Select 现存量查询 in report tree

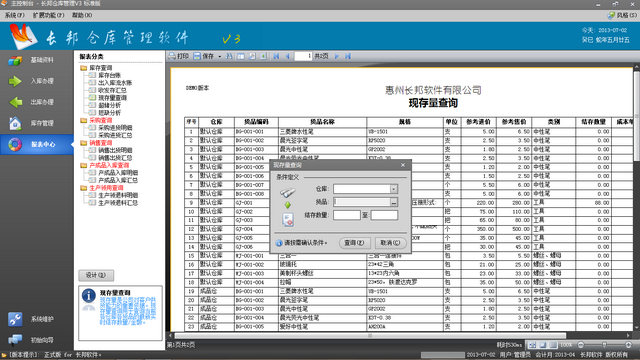pos(112,98)
